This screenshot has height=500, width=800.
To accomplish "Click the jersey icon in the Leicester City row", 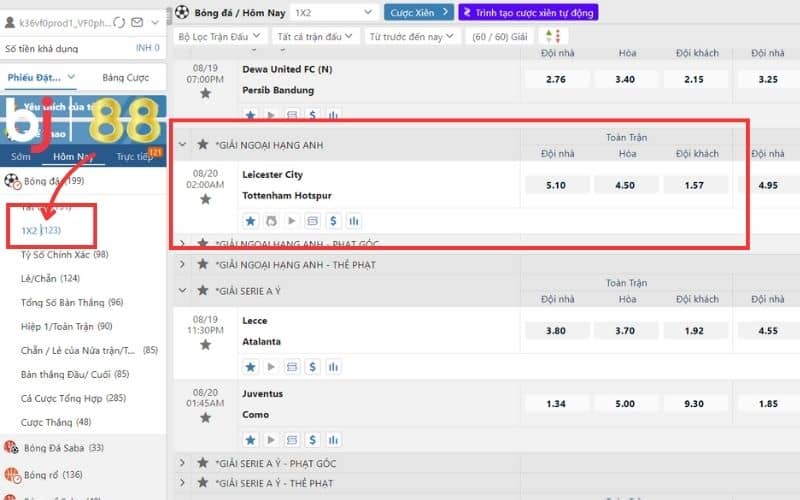I will [271, 221].
